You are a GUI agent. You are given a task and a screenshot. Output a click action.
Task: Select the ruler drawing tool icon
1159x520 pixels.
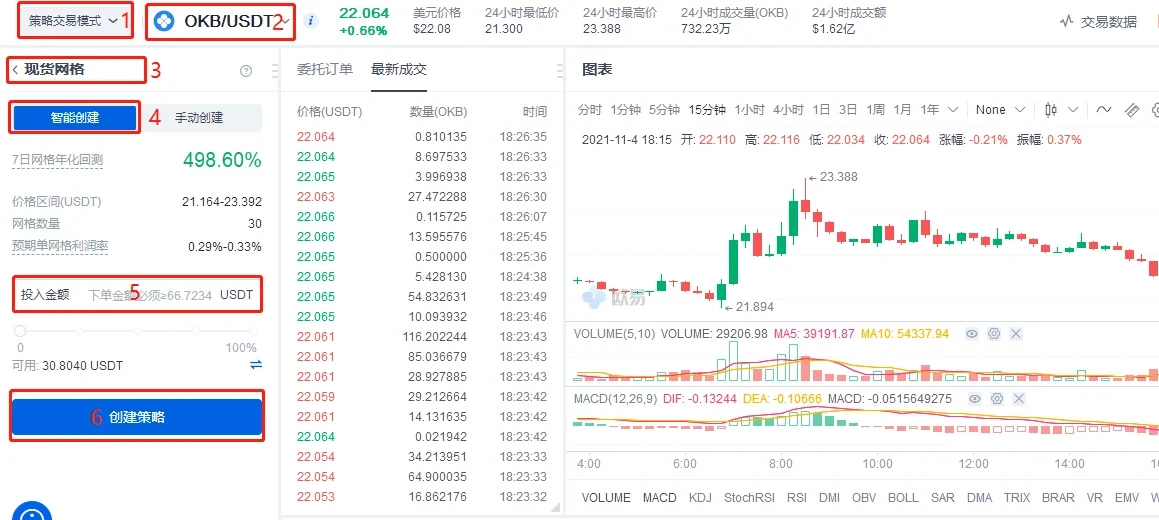point(1132,110)
